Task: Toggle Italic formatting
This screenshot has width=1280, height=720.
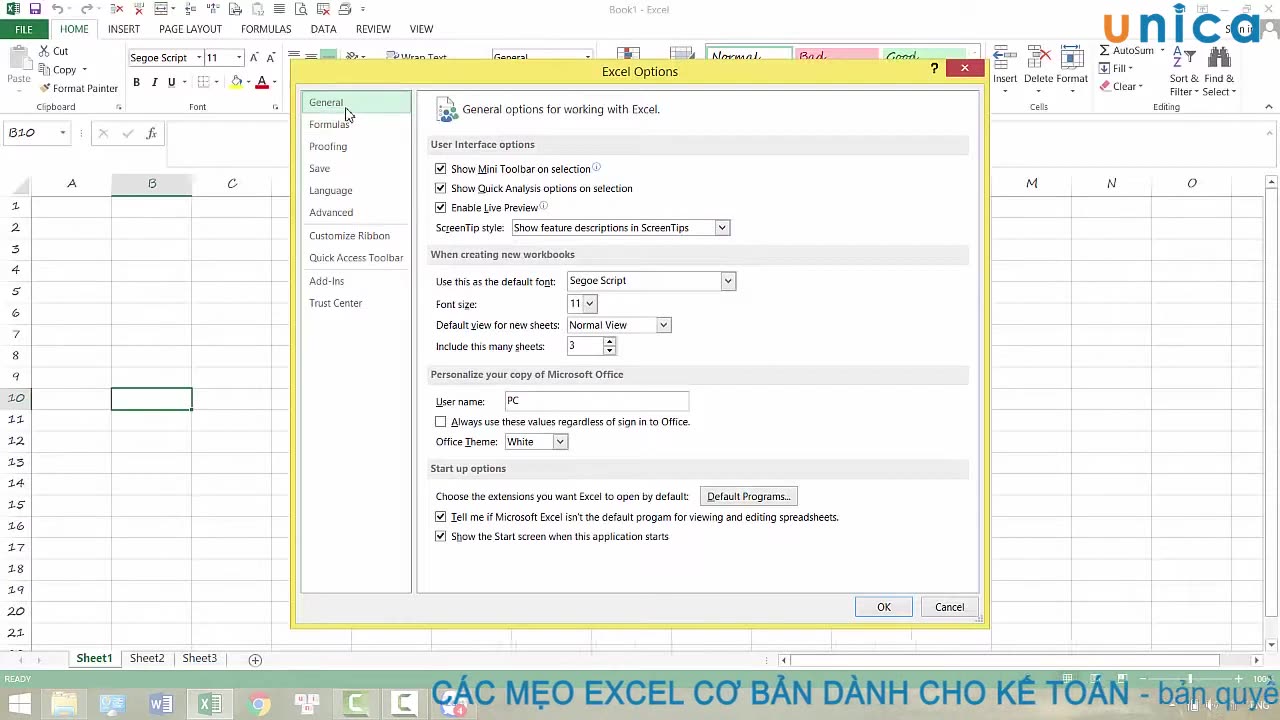Action: [154, 82]
